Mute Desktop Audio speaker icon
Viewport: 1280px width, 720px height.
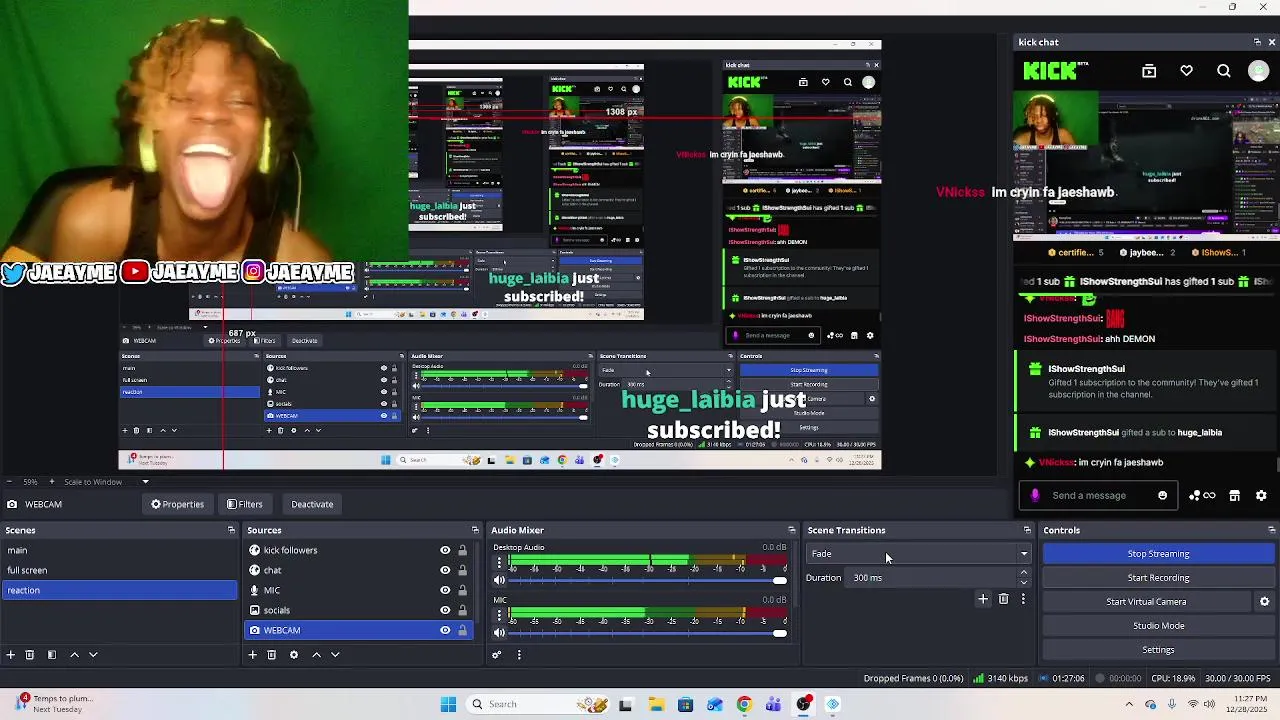point(499,581)
